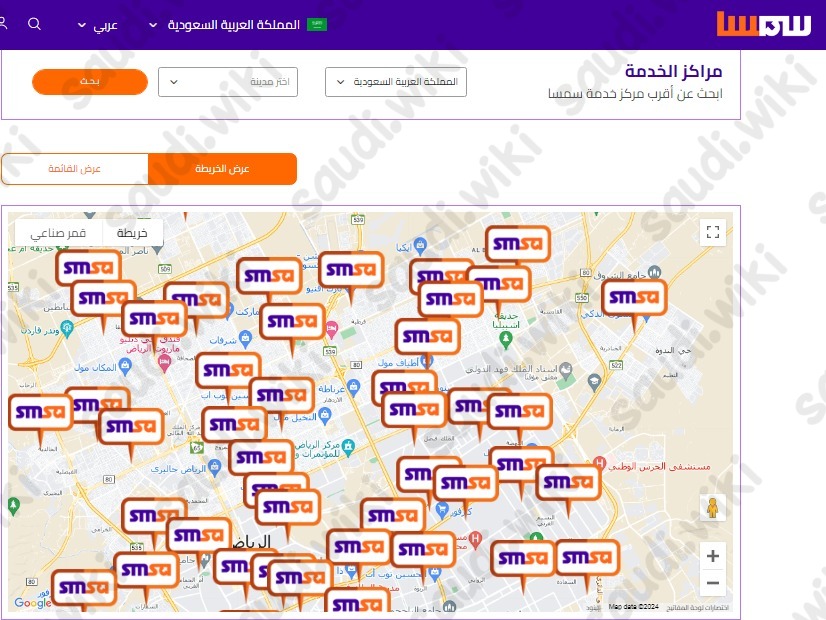Click مستشفى الحرس الوطني hospital icon
The height and width of the screenshot is (620, 826).
click(599, 462)
